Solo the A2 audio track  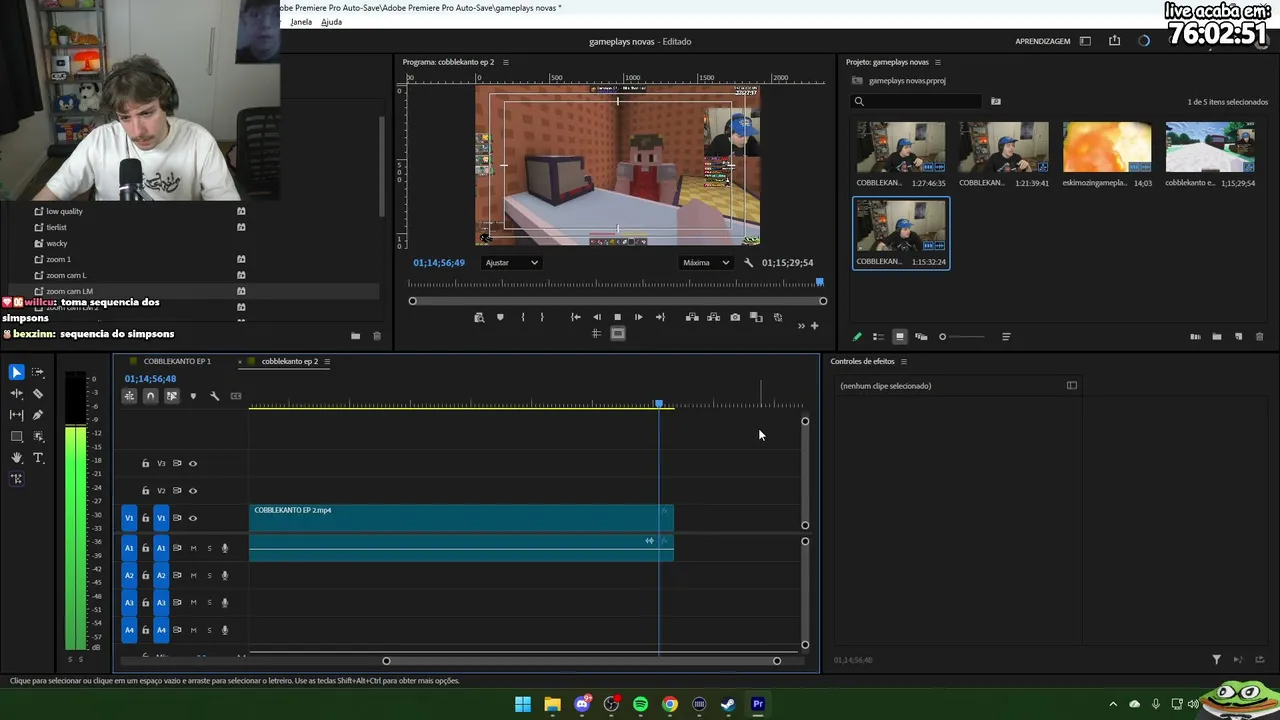(x=209, y=575)
